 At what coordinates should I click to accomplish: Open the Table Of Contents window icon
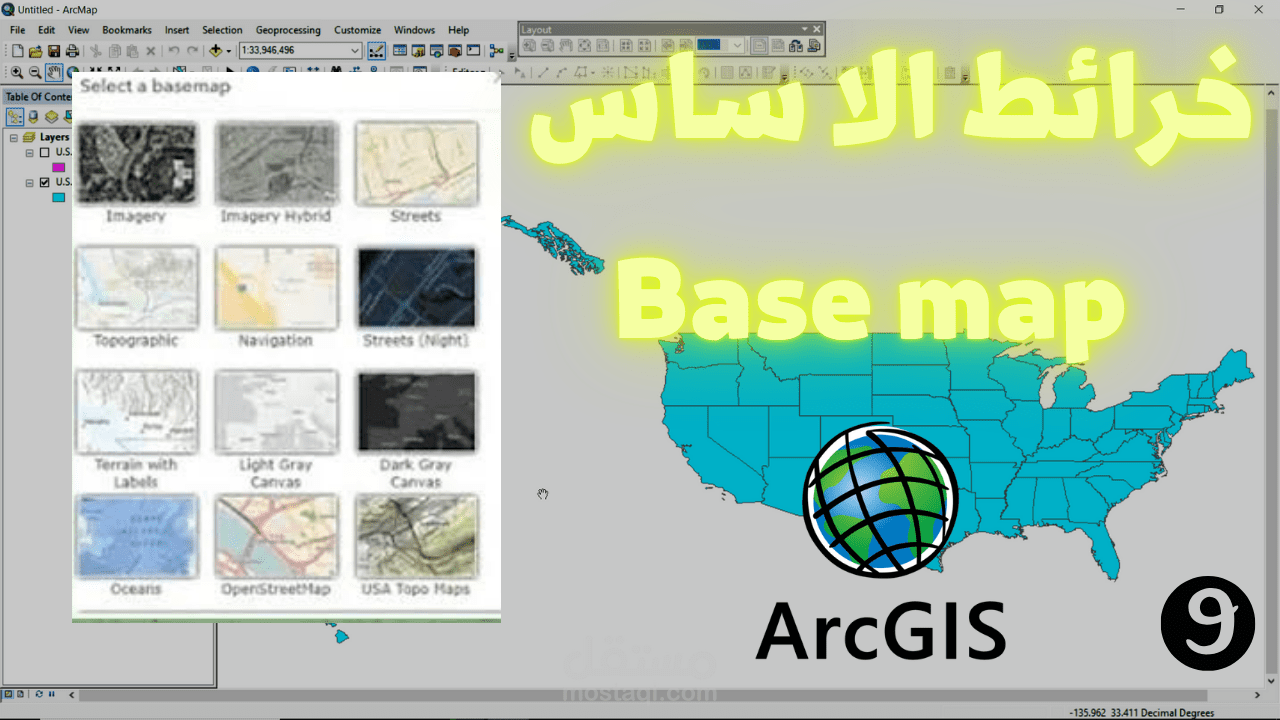click(x=400, y=51)
